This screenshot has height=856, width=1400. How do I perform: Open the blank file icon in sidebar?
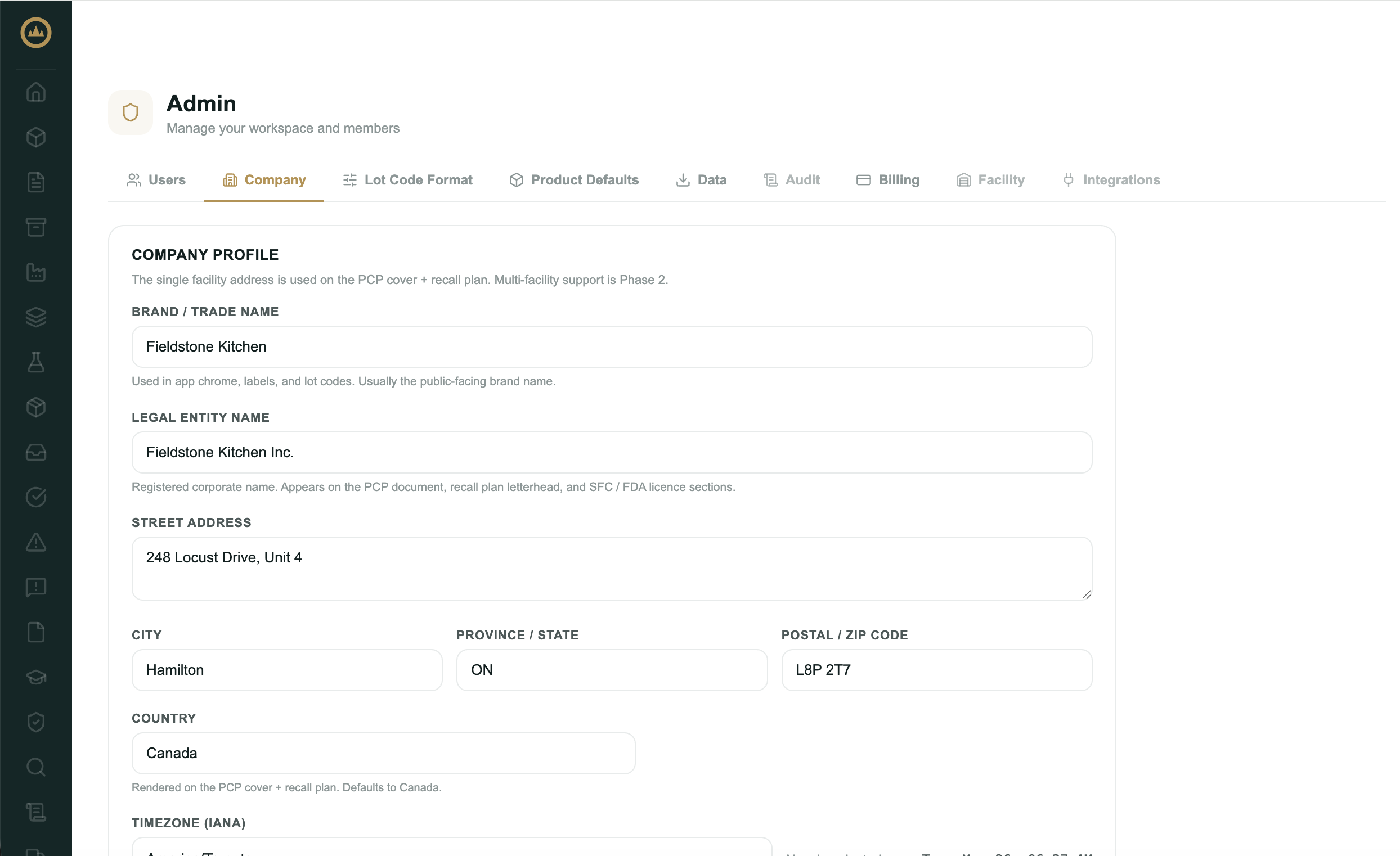36,632
